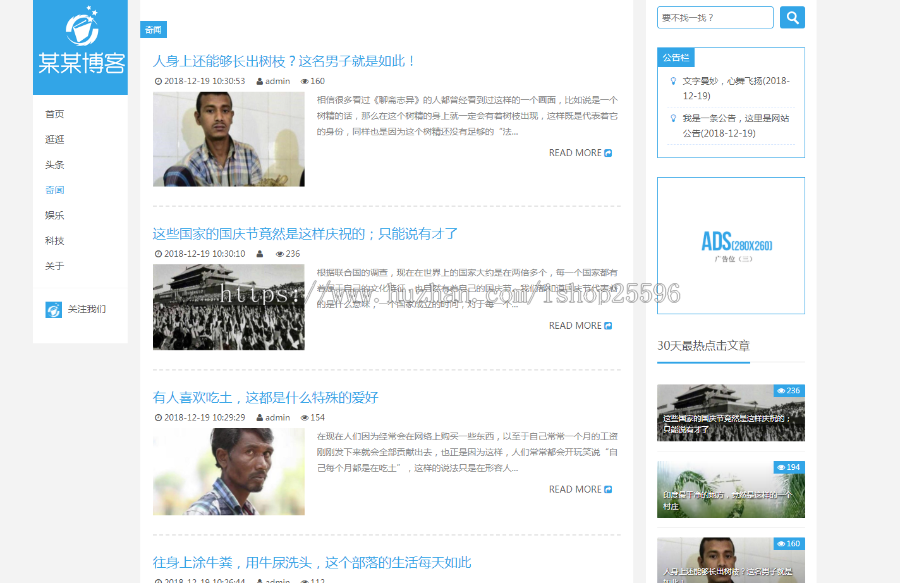The width and height of the screenshot is (900, 583).
Task: Click the user icon in national day article meta
Action: 259,254
